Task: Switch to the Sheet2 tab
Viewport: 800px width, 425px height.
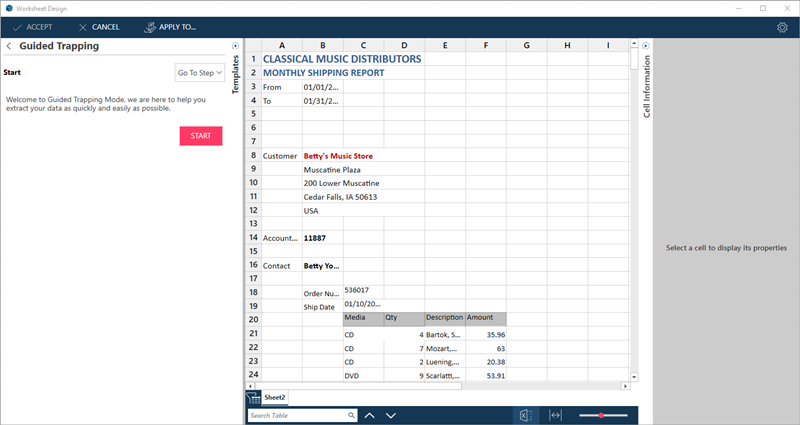Action: point(275,398)
